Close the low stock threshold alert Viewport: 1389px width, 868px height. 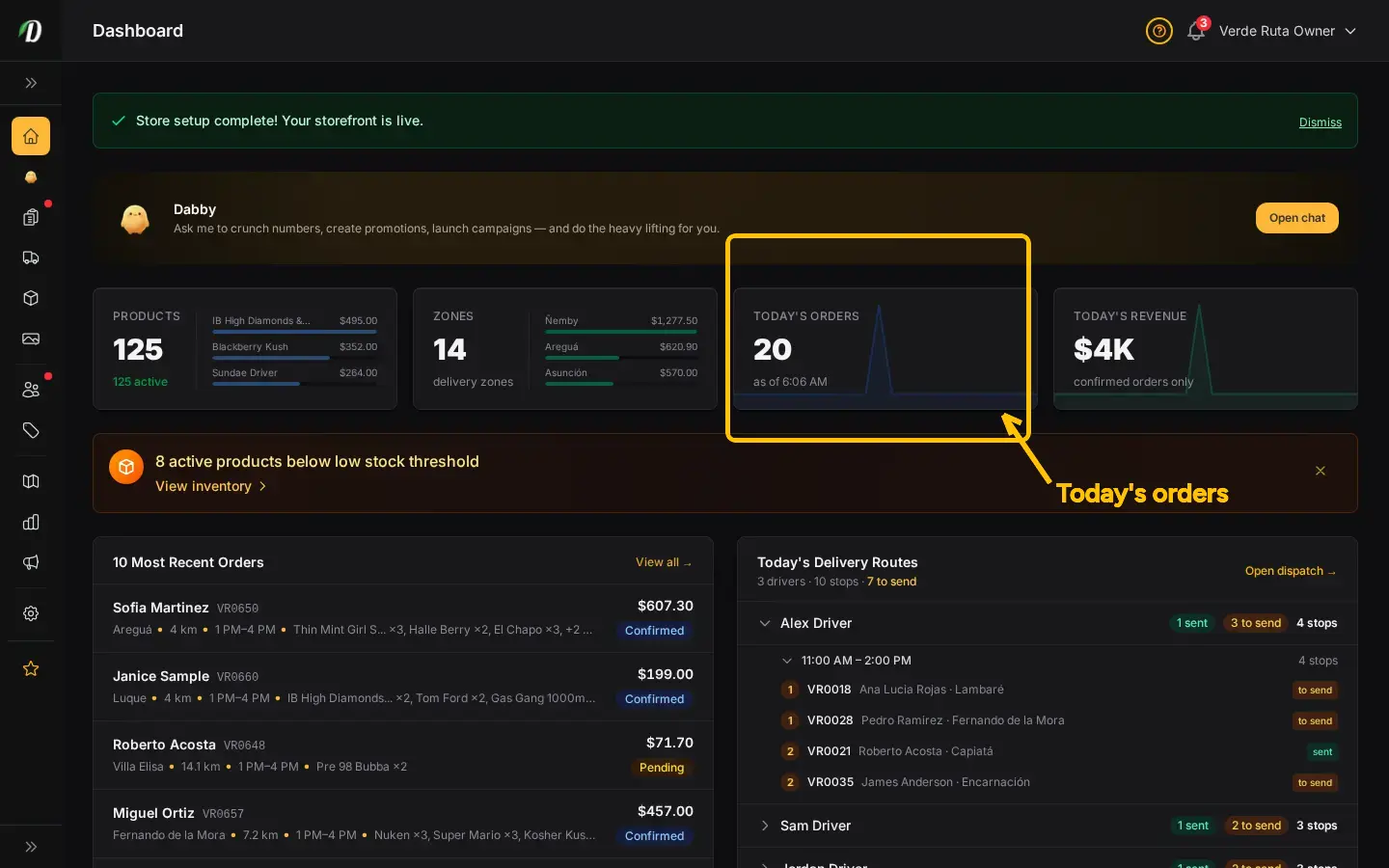click(1321, 471)
